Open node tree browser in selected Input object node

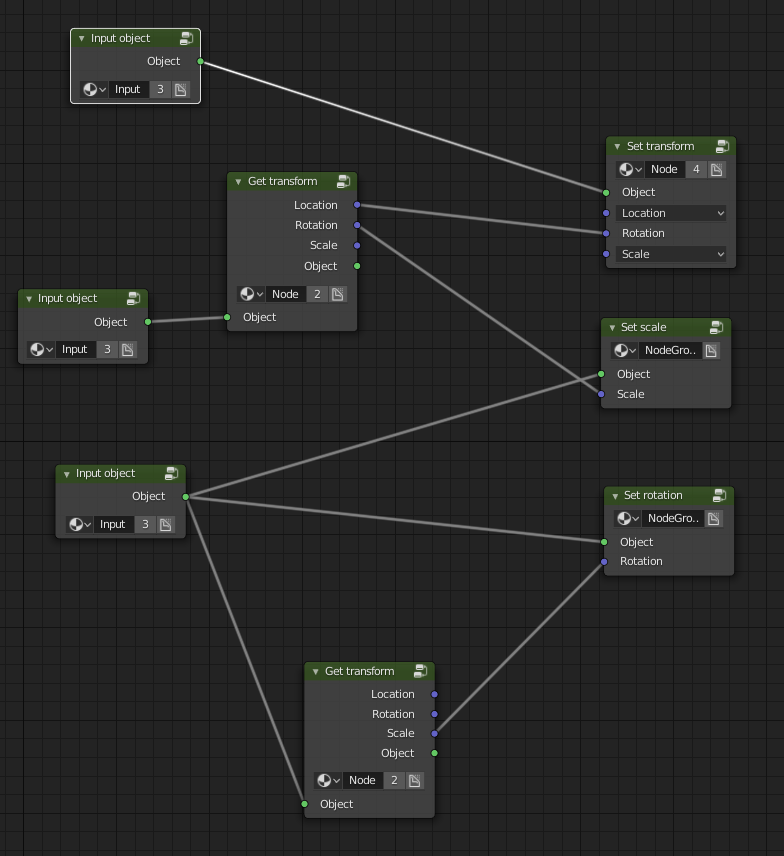[94, 90]
